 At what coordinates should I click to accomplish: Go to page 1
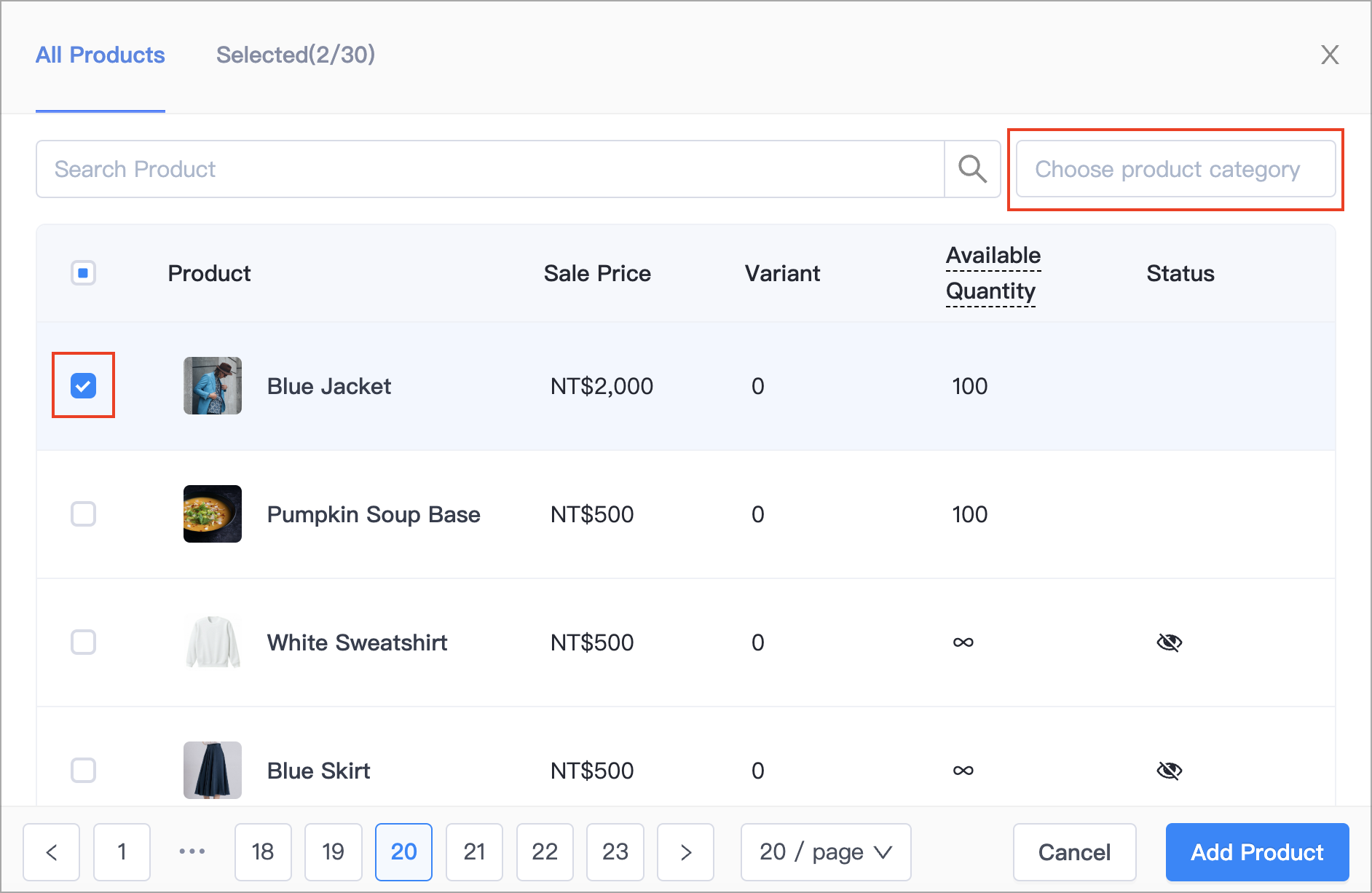click(122, 852)
